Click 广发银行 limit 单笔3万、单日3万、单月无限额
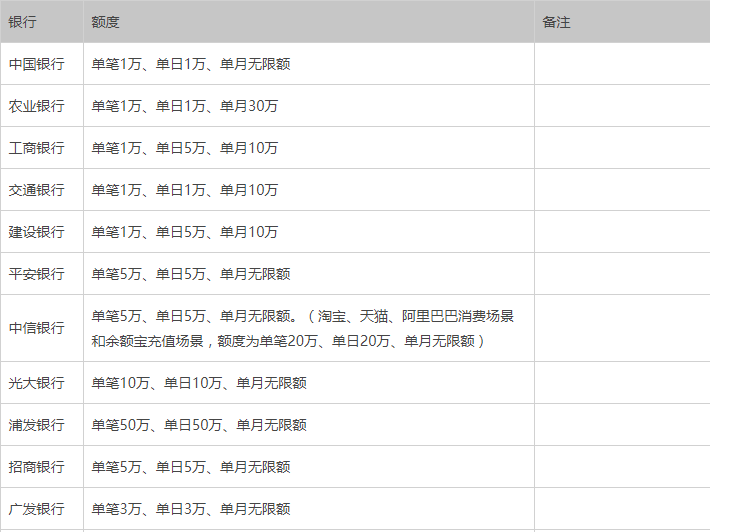753x532 pixels. click(x=191, y=509)
